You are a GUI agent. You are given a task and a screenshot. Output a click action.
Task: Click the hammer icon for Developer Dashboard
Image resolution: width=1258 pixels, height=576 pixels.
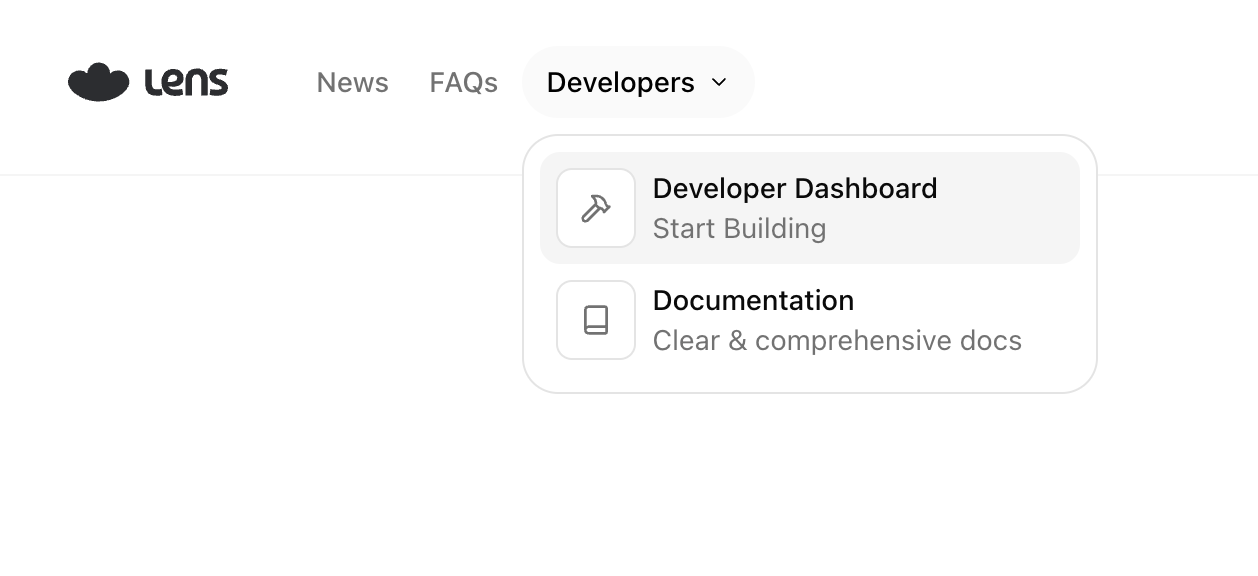596,208
